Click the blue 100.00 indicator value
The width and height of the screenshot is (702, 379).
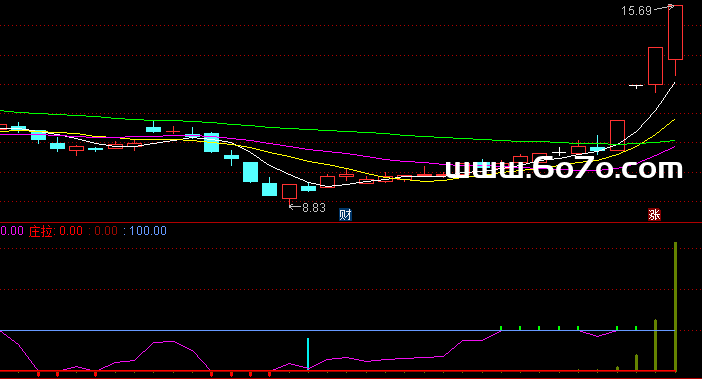click(x=148, y=231)
